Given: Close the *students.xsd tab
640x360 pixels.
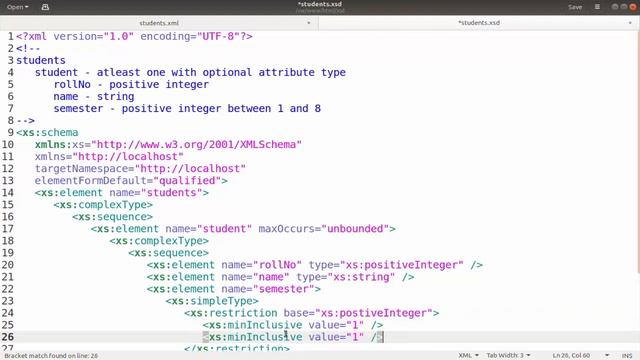Looking at the screenshot, I should tap(630, 23).
